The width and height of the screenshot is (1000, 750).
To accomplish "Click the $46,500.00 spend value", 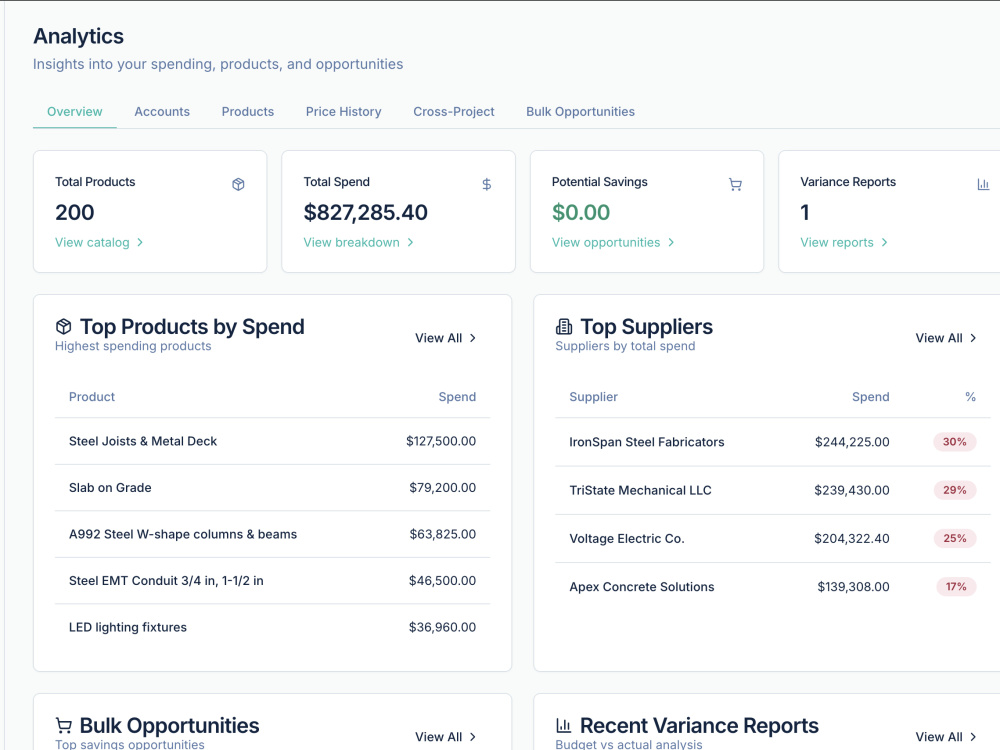I will click(443, 581).
